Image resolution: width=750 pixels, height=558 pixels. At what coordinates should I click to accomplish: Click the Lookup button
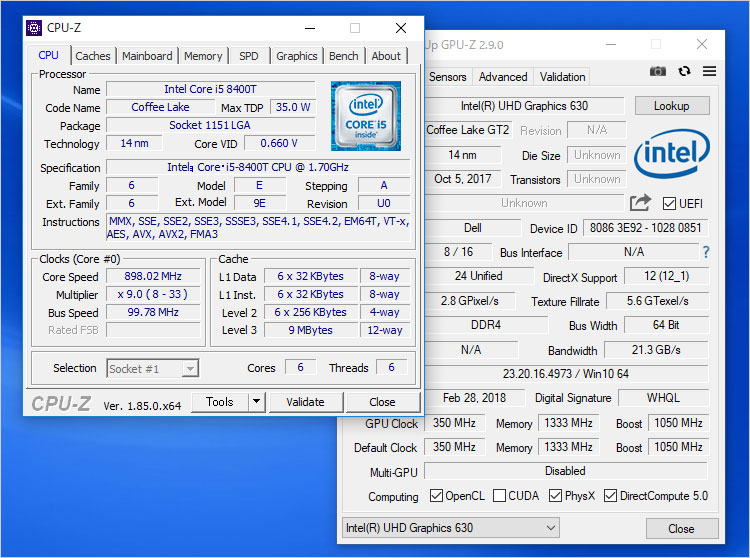click(671, 106)
